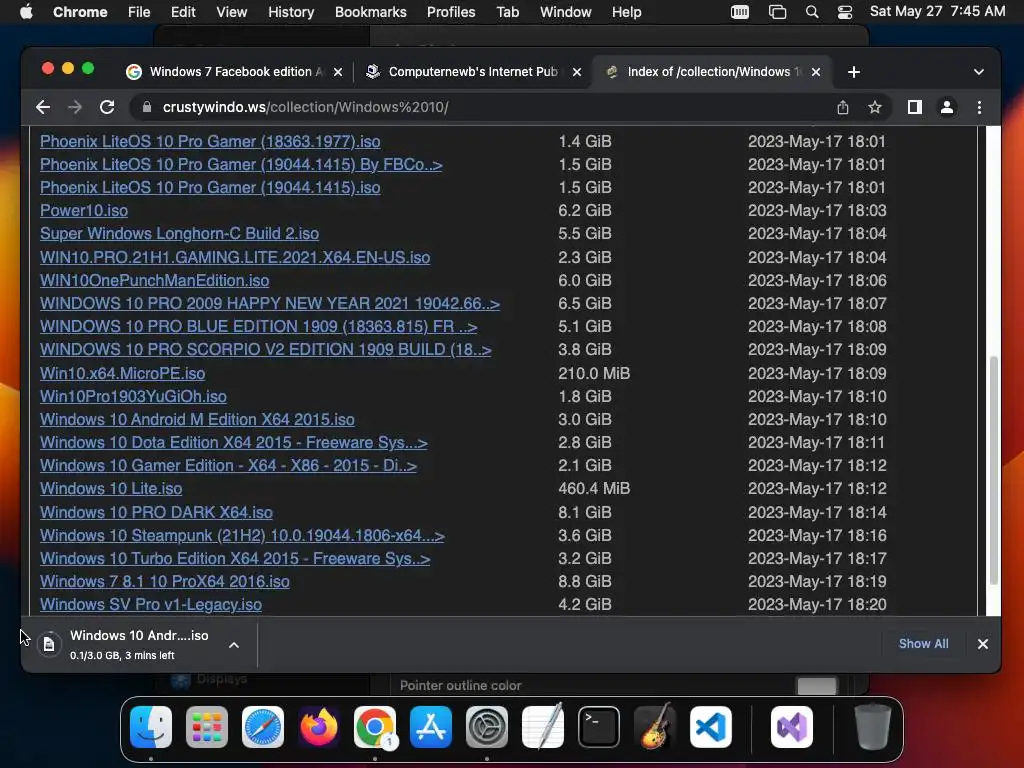Screen dimensions: 1024x768
Task: Click Phoenix LiteOS 10 Pro Gamer (18363.1977).iso
Action: tap(210, 141)
